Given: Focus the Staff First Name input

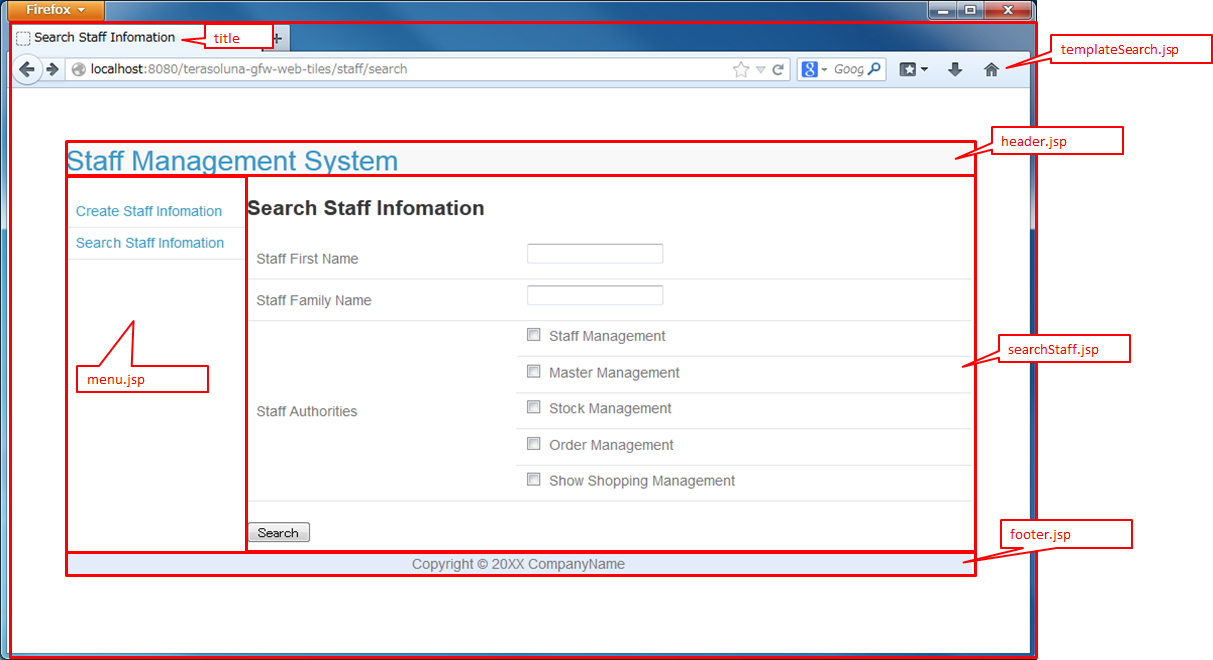Looking at the screenshot, I should click(595, 254).
